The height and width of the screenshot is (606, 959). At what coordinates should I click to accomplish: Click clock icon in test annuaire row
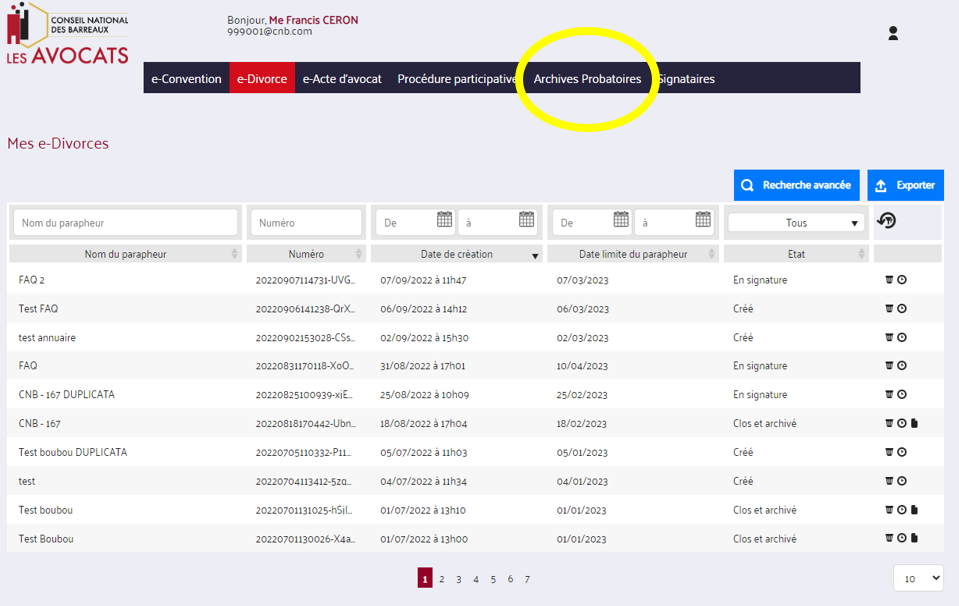(902, 337)
